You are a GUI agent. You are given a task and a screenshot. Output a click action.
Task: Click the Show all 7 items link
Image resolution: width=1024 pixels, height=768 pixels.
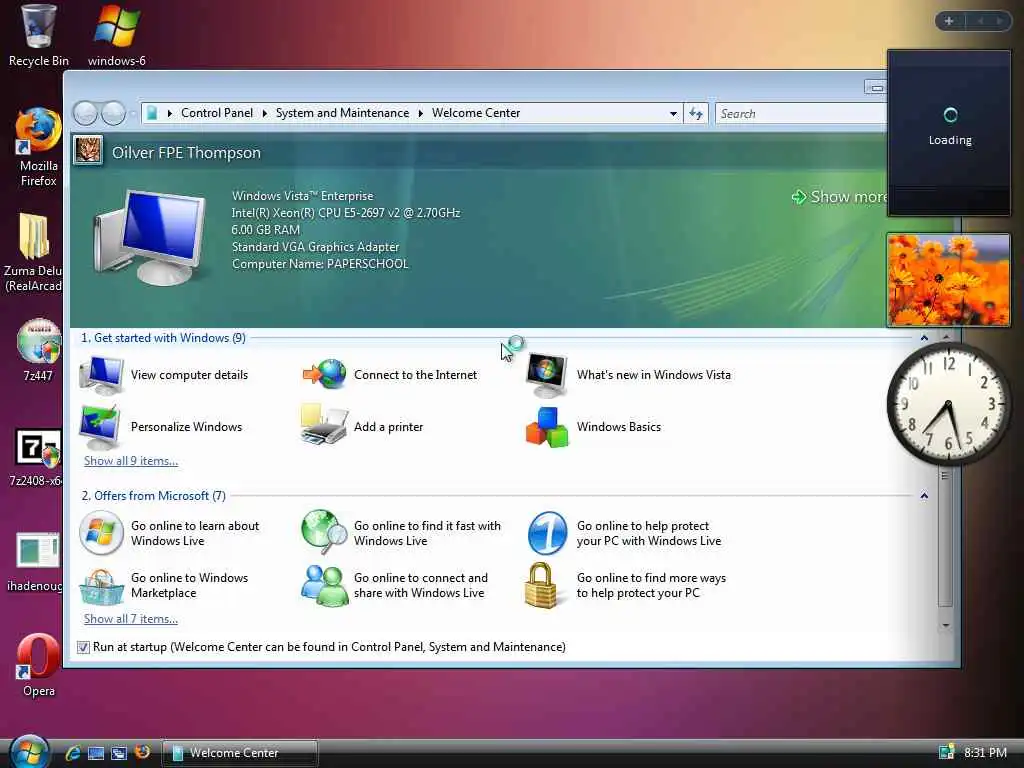[131, 619]
